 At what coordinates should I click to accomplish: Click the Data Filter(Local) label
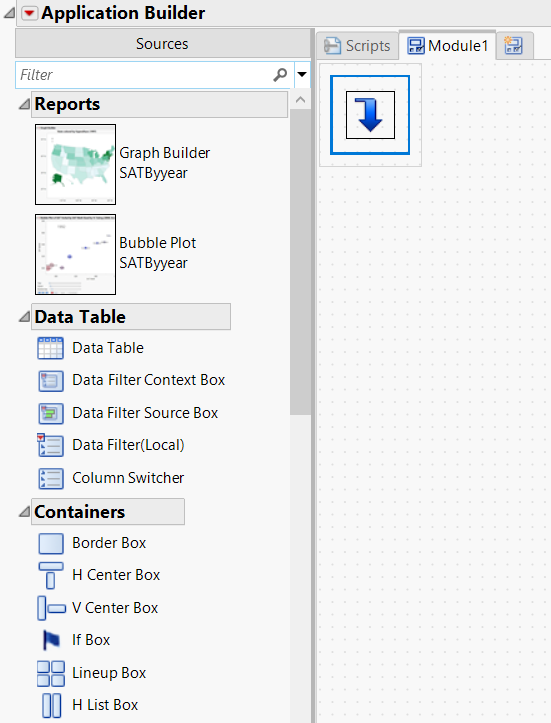[128, 445]
